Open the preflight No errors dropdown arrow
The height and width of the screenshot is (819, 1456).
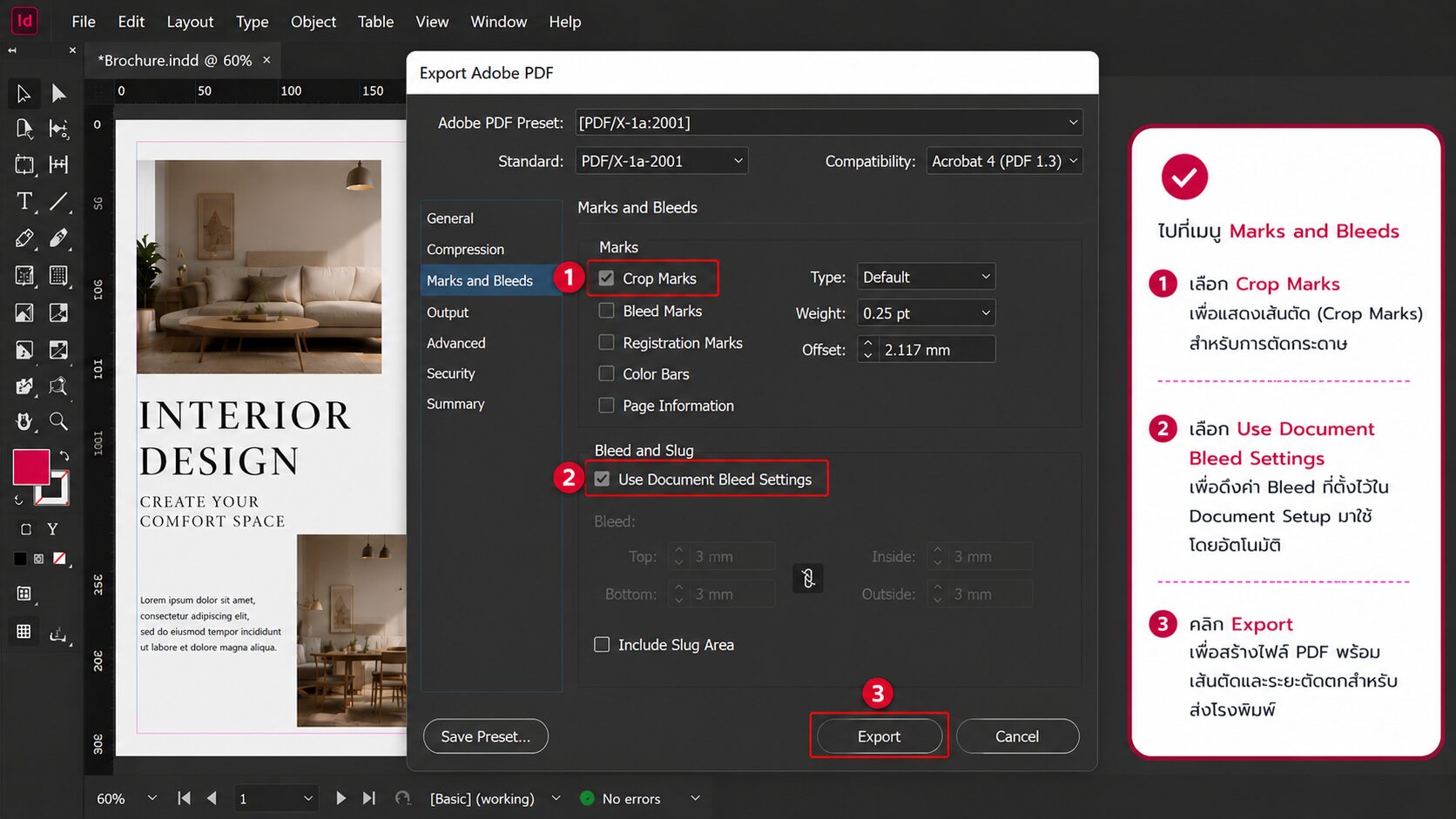[x=695, y=798]
